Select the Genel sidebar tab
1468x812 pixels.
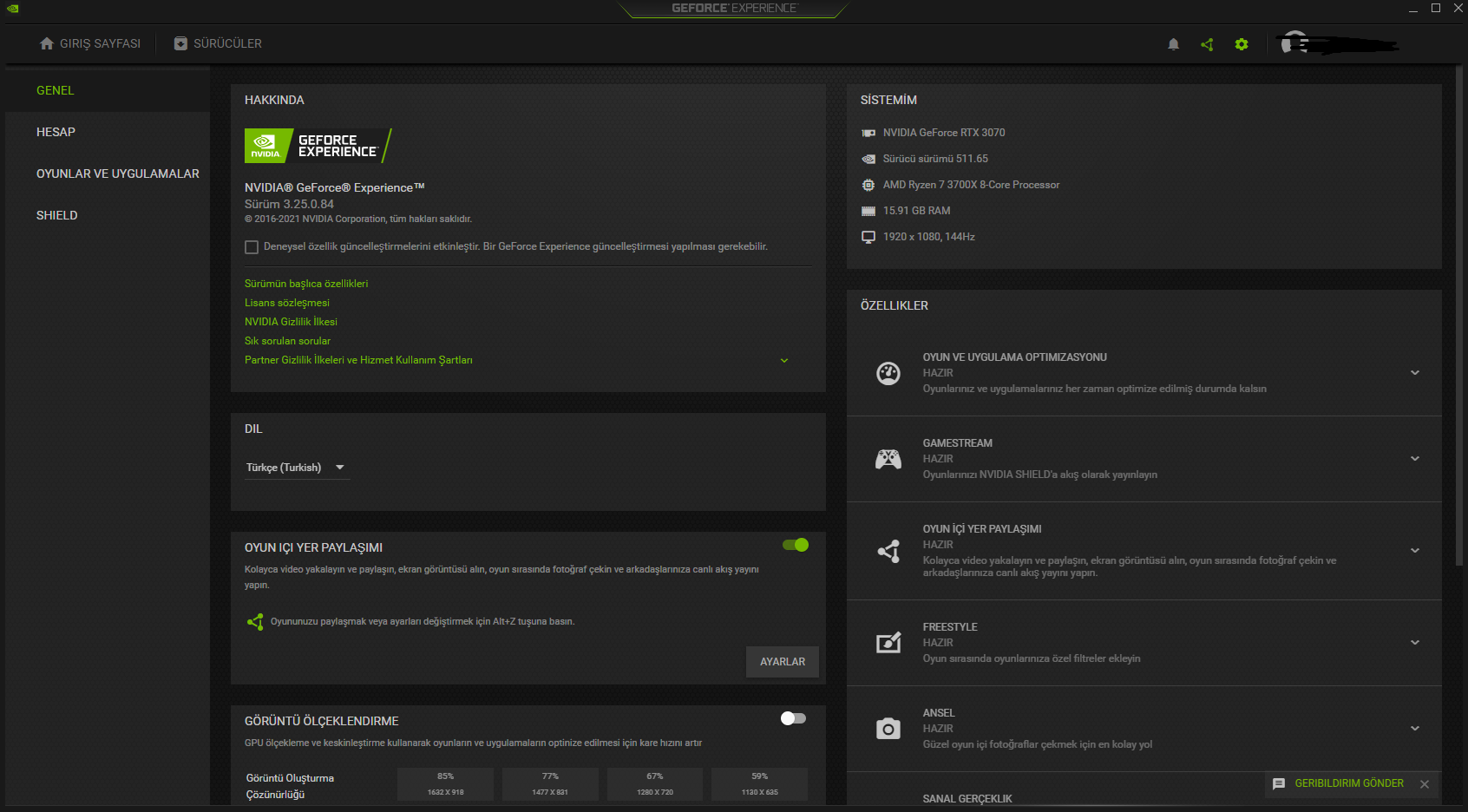tap(108, 90)
